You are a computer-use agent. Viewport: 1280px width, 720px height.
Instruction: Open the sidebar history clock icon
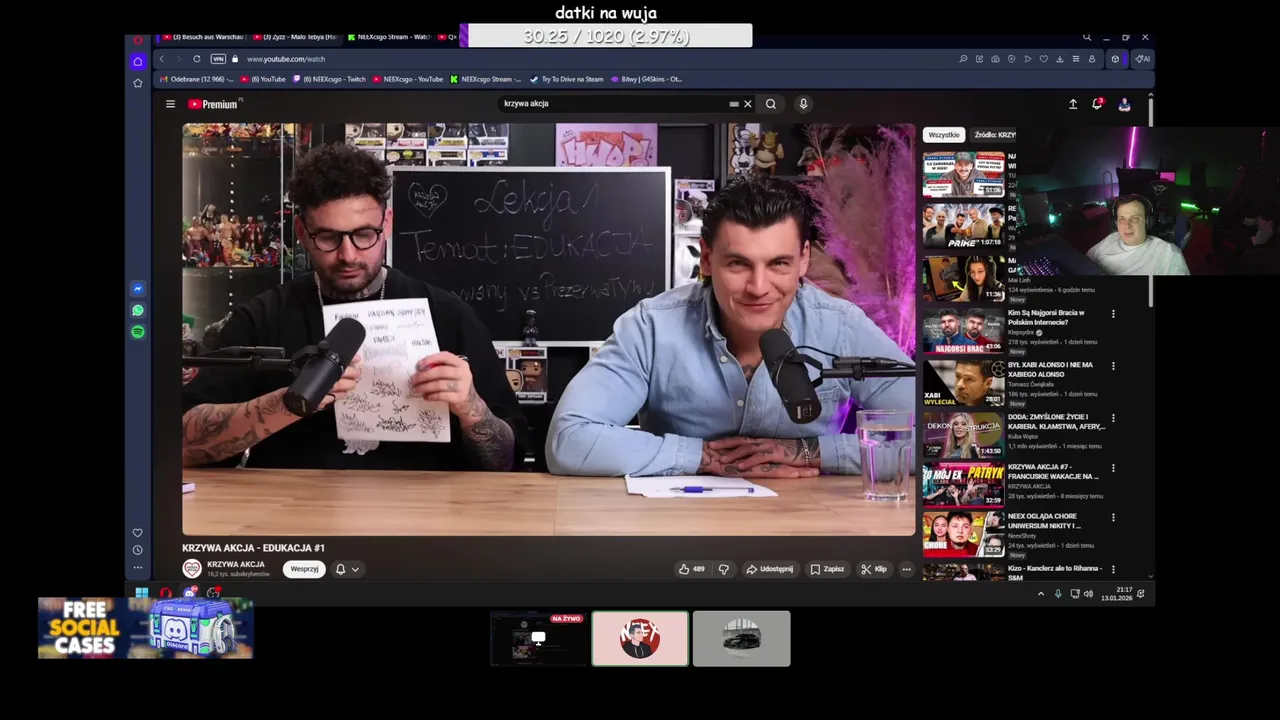point(138,550)
